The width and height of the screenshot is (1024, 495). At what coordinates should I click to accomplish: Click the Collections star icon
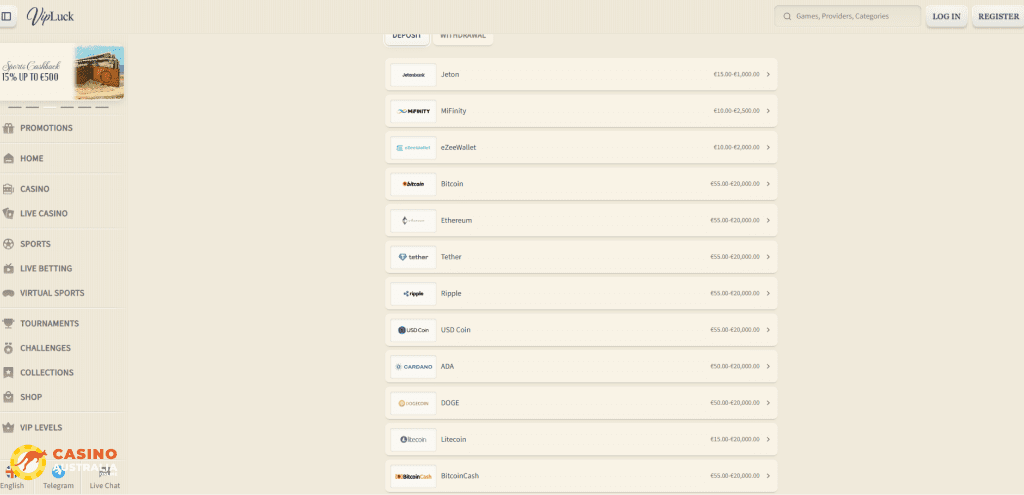[8, 372]
